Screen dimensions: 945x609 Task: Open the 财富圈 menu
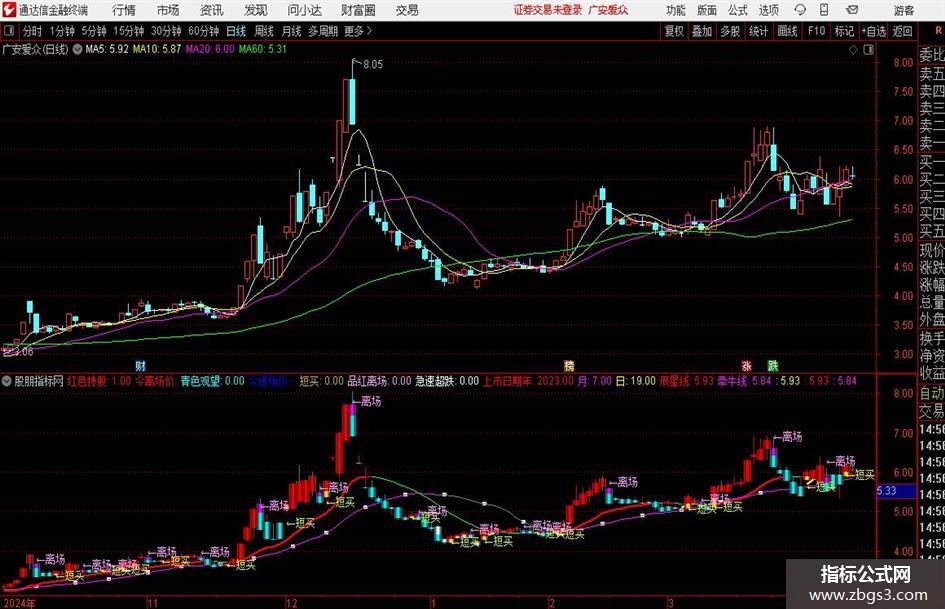click(358, 10)
